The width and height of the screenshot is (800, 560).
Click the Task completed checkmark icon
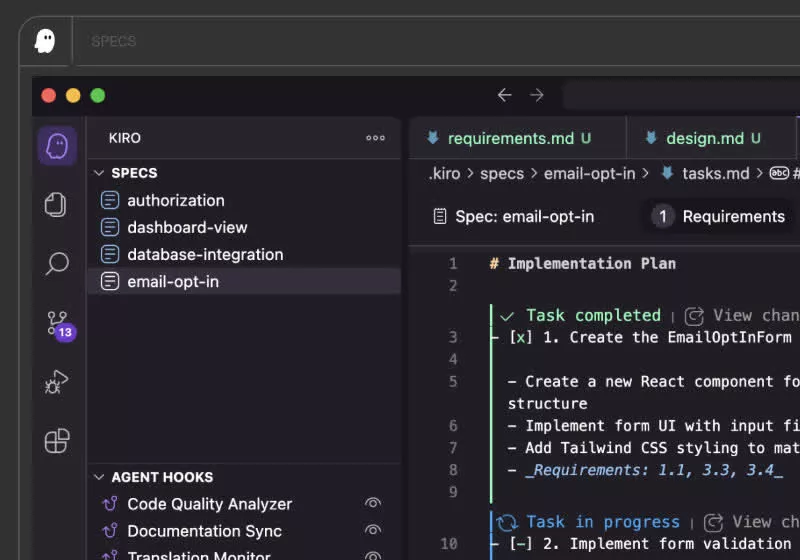[507, 317]
